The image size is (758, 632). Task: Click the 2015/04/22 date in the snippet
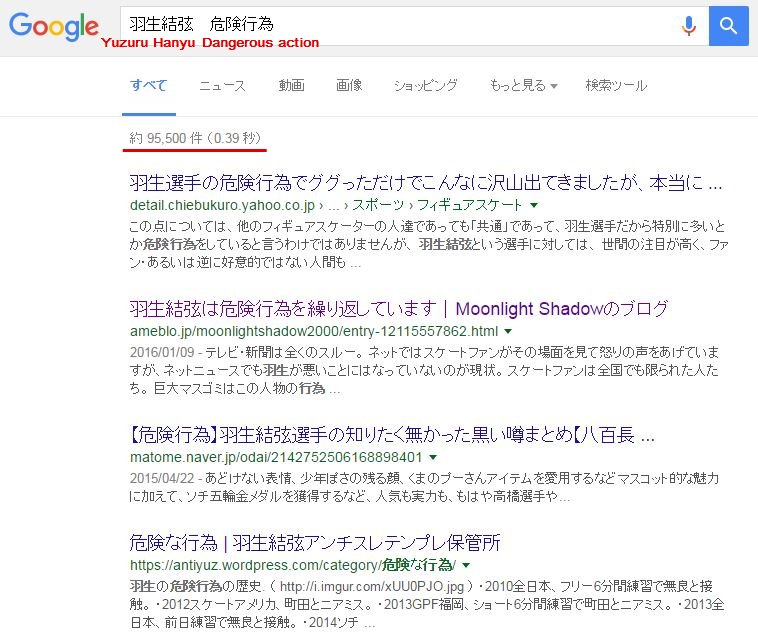pyautogui.click(x=162, y=478)
